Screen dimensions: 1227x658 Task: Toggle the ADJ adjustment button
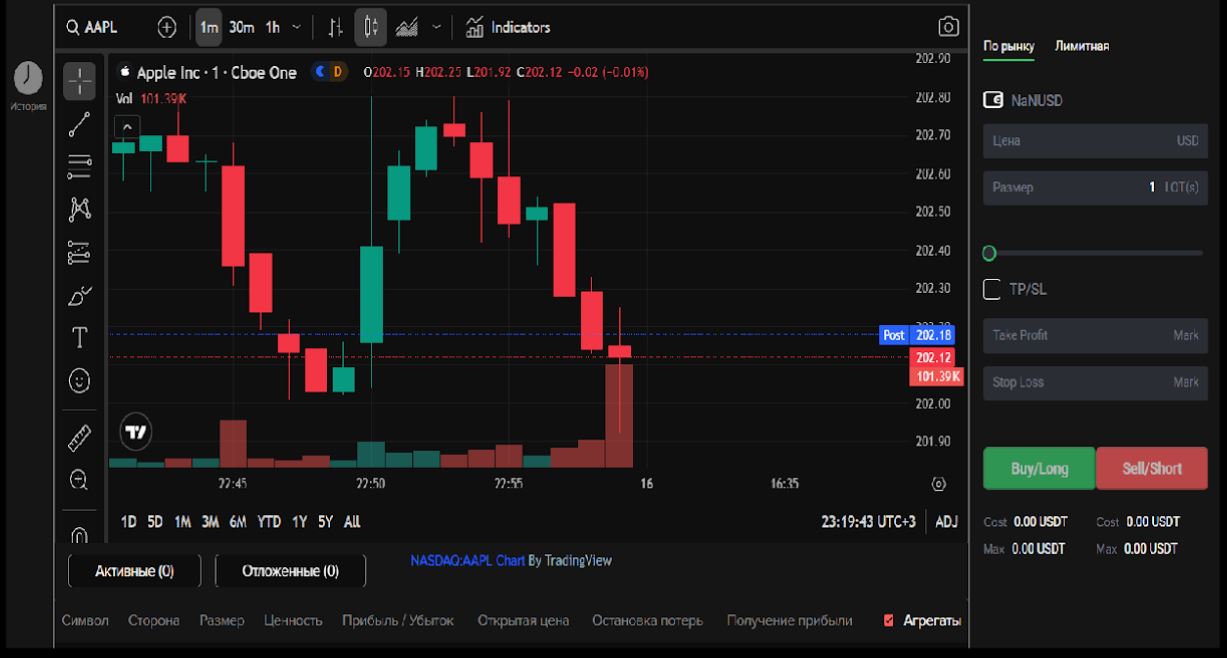point(946,521)
